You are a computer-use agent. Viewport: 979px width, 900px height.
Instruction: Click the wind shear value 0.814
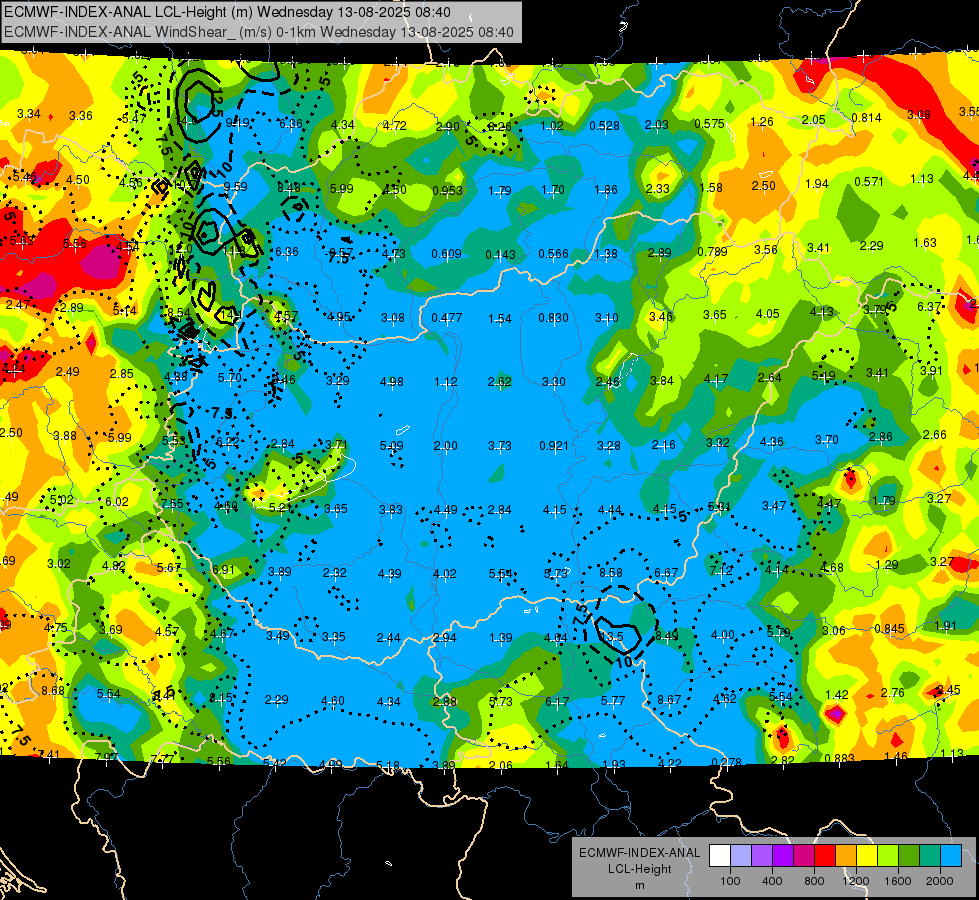click(x=866, y=117)
